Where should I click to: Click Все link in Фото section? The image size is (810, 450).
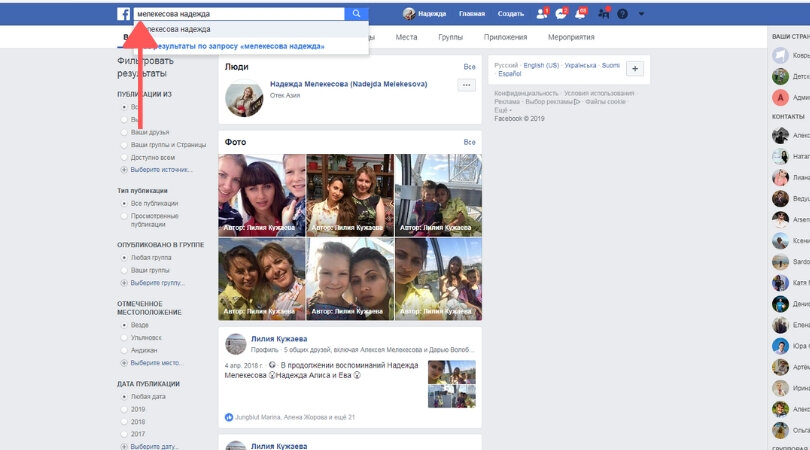point(470,142)
